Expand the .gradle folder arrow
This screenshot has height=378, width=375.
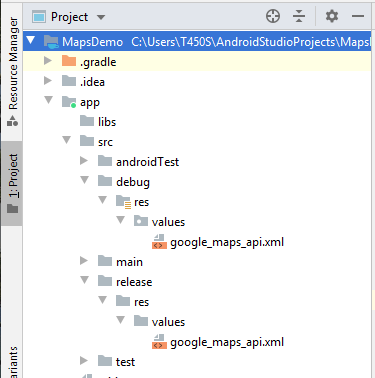click(48, 61)
